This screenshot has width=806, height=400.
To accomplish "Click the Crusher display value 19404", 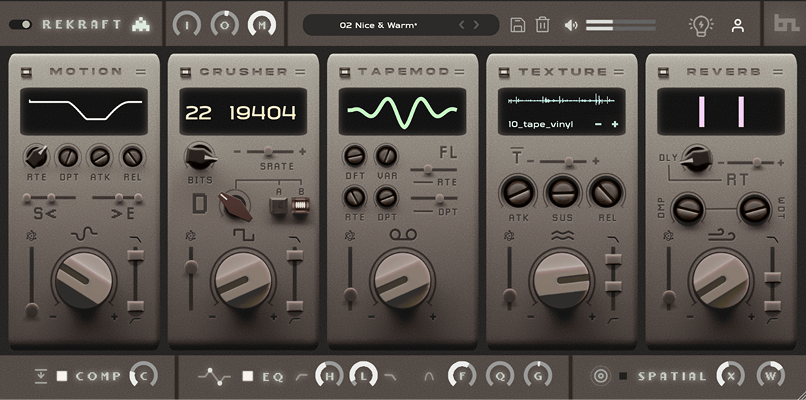I will click(263, 112).
